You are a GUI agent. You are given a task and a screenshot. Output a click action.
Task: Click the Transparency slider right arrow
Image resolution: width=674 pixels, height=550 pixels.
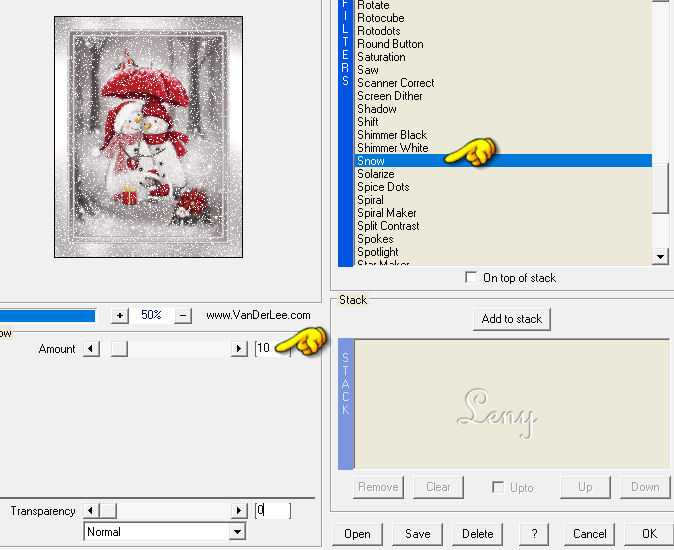(x=239, y=510)
